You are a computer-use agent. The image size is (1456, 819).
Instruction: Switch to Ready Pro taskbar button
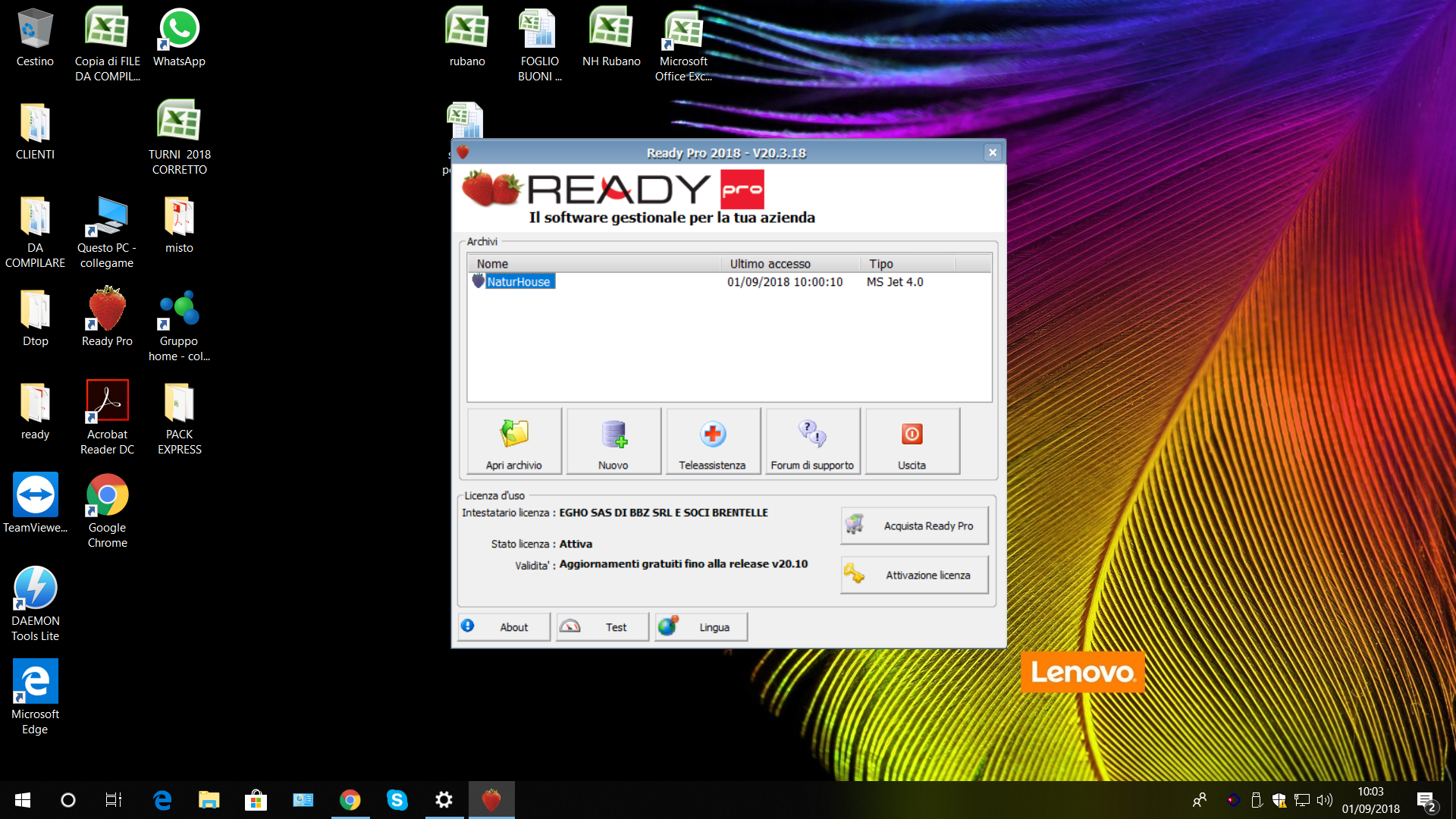tap(491, 800)
